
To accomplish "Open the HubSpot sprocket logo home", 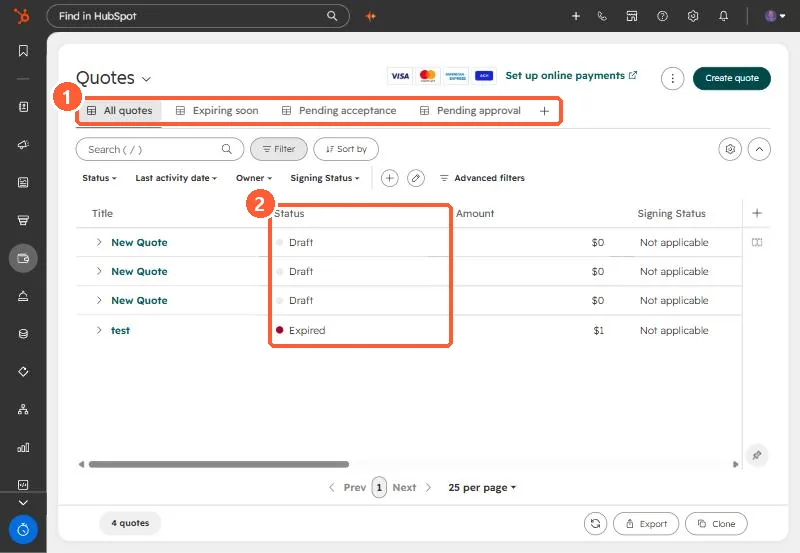I will coord(22,16).
